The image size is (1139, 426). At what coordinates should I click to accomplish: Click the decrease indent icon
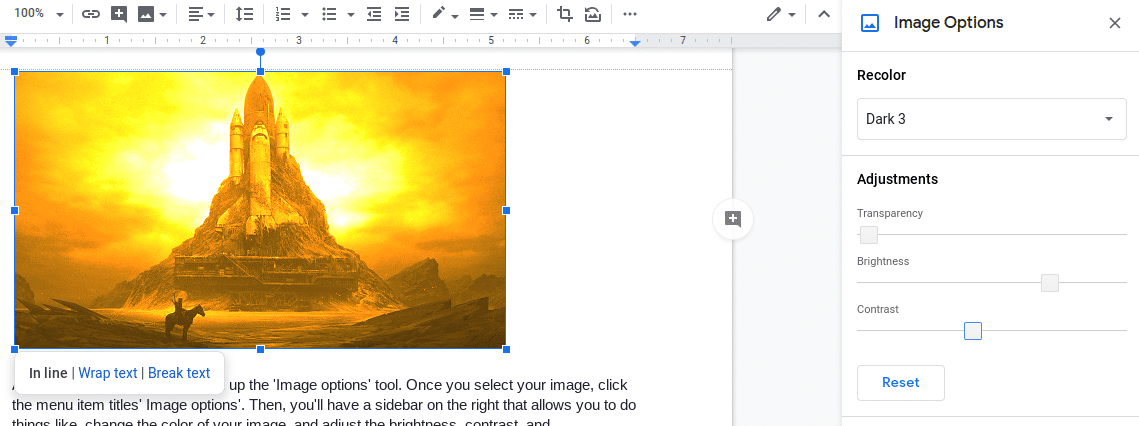click(x=374, y=14)
